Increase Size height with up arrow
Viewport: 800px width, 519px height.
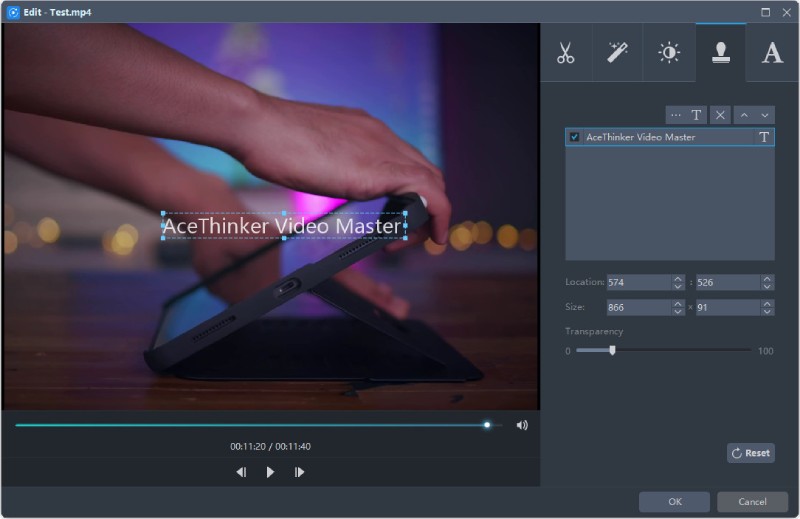click(767, 304)
